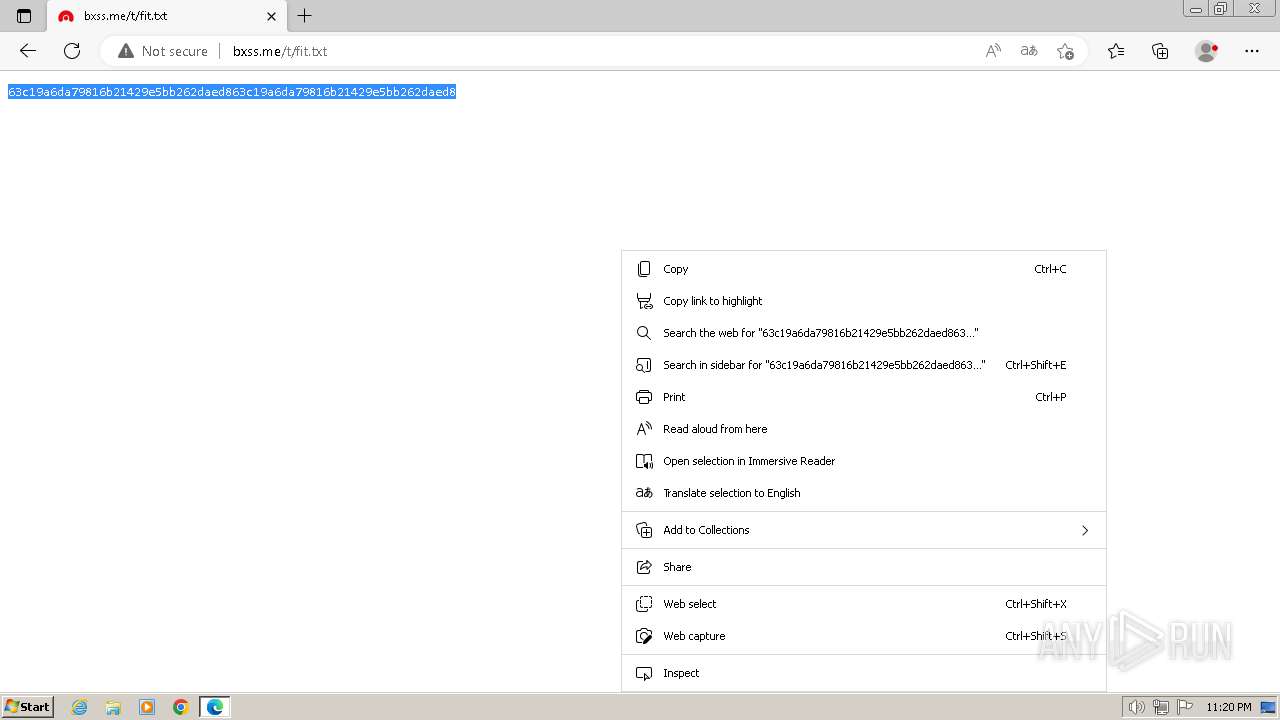Click the highlighted hash text
1280x720 pixels.
tap(232, 92)
